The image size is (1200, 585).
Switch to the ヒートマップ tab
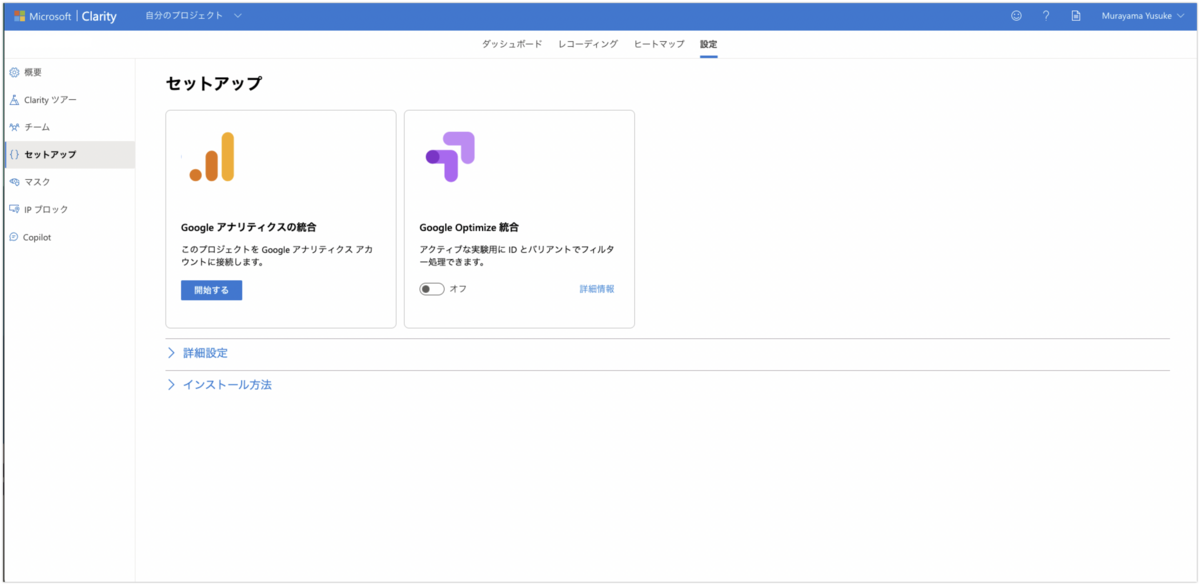tap(659, 45)
